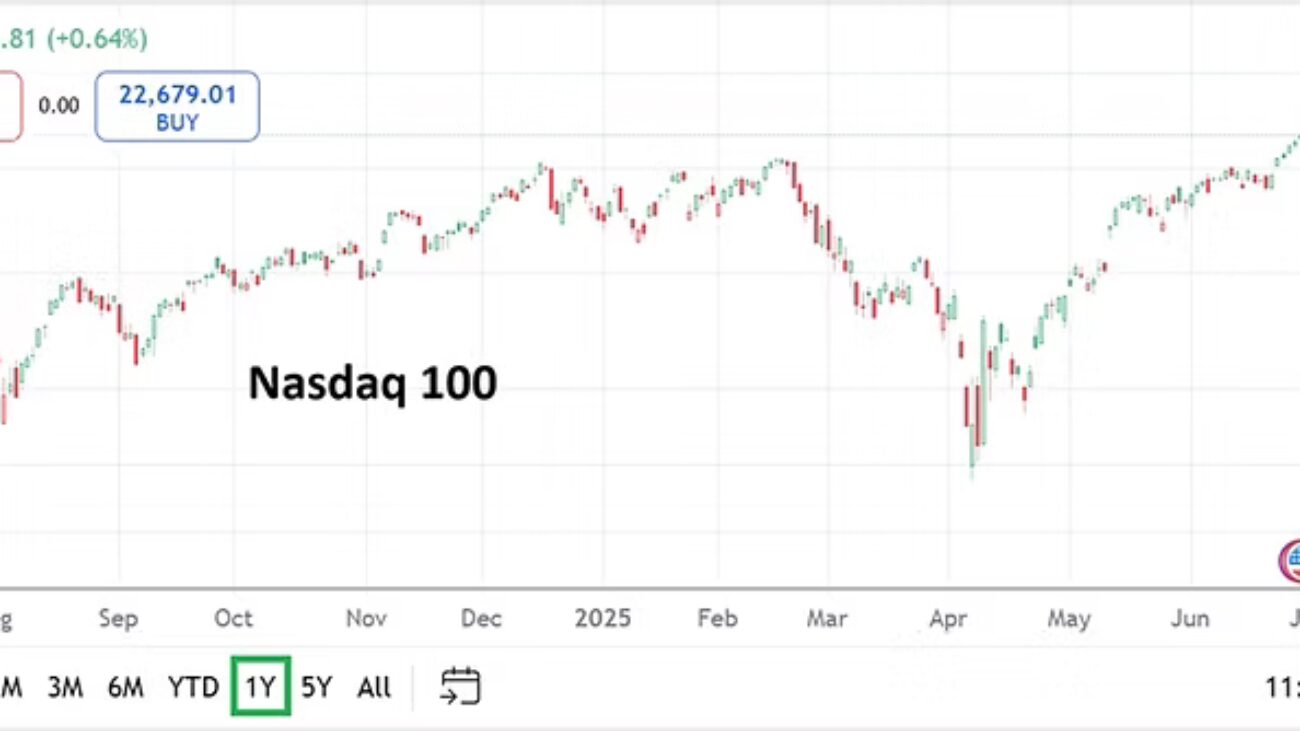Click the 2025 label on time axis

point(602,619)
